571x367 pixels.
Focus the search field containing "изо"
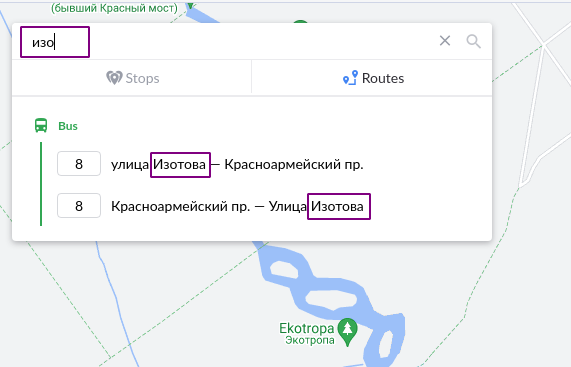tap(226, 42)
